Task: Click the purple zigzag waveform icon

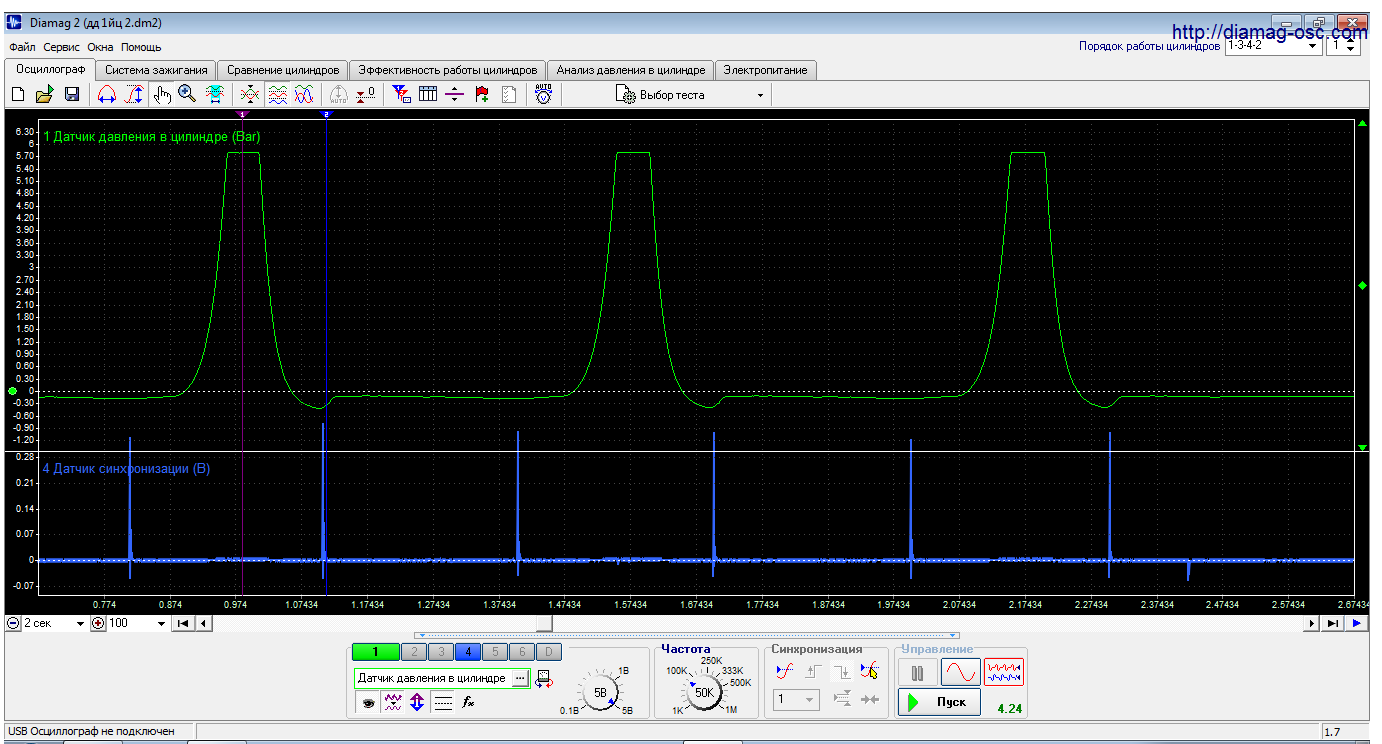Action: 393,703
